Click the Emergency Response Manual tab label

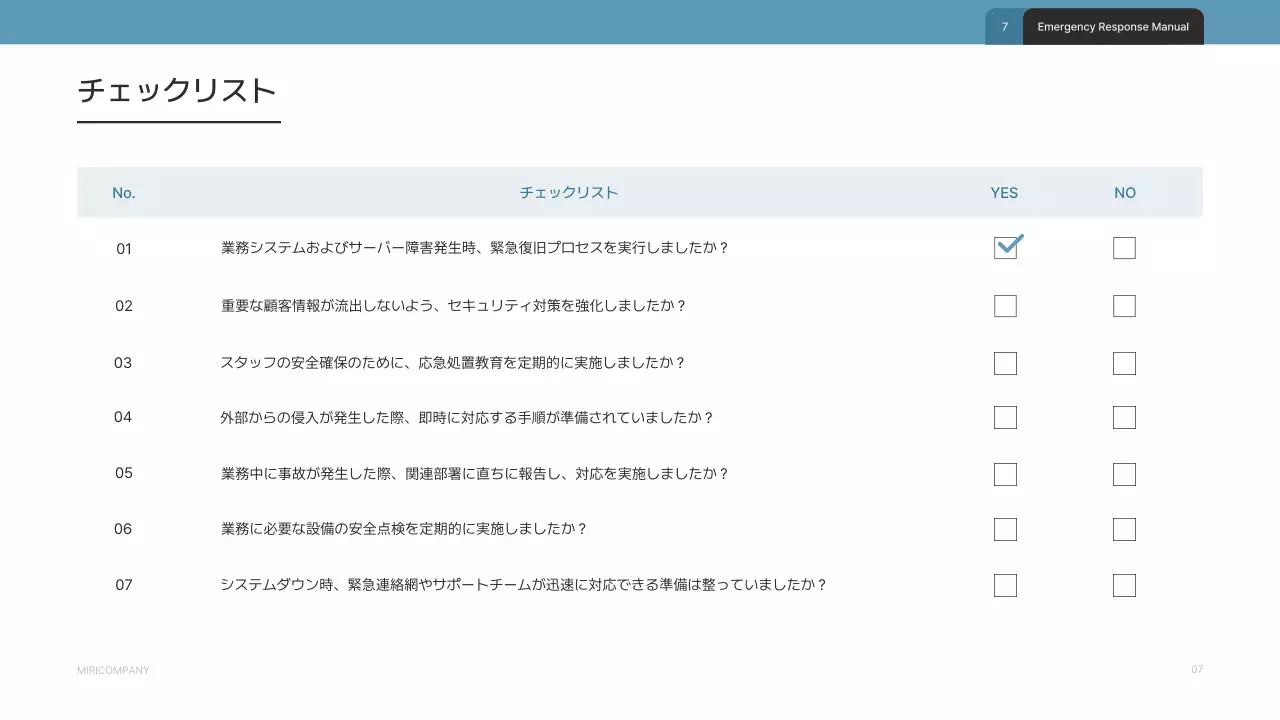coord(1112,27)
